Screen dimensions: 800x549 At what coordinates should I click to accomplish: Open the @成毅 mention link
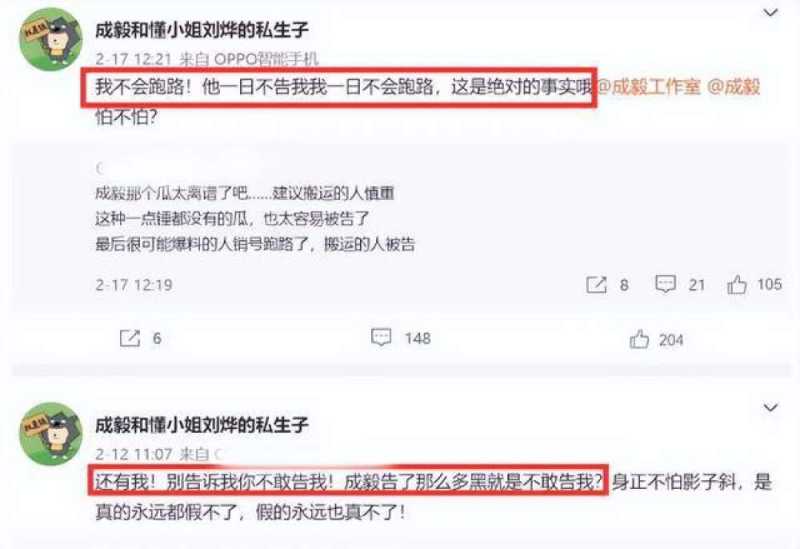tap(733, 87)
